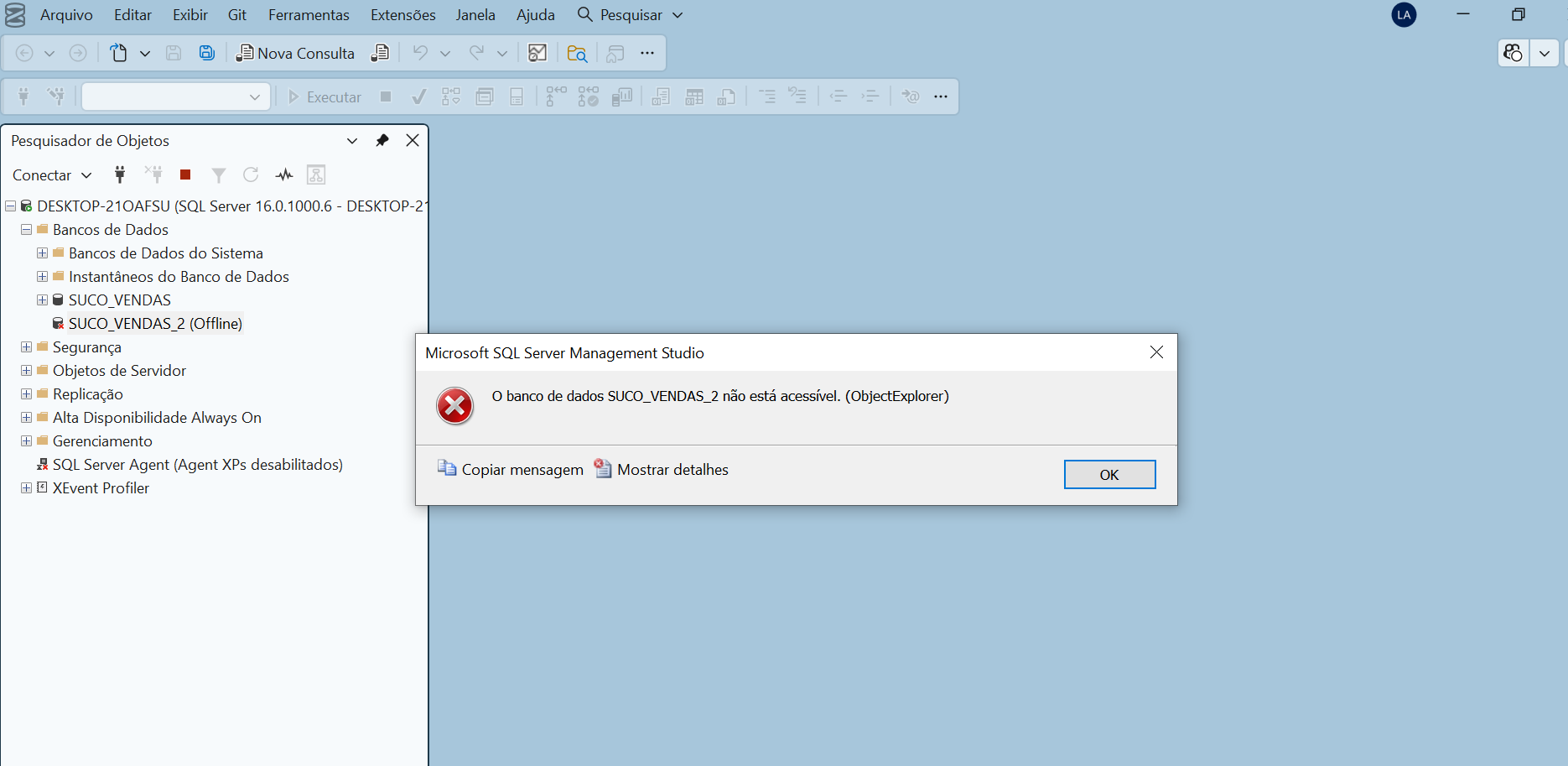Click the Navigate Forward arrow icon
The image size is (1568, 766).
coord(78,53)
